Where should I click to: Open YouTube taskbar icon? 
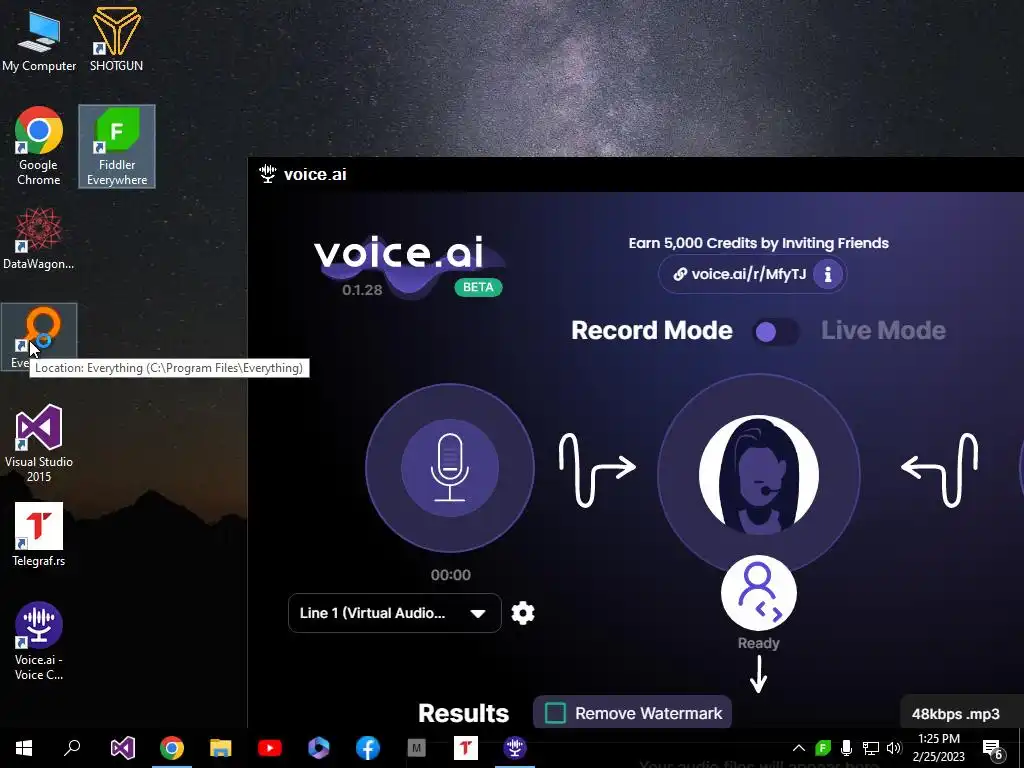pyautogui.click(x=270, y=748)
